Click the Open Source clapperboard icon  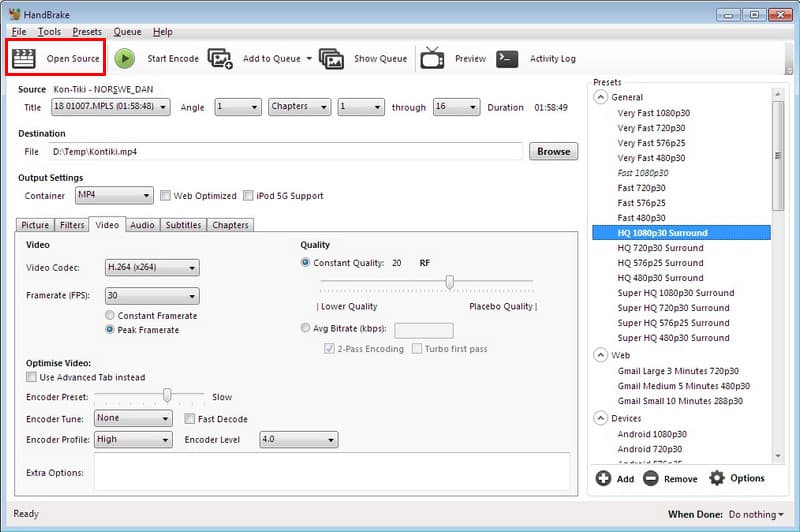click(23, 58)
